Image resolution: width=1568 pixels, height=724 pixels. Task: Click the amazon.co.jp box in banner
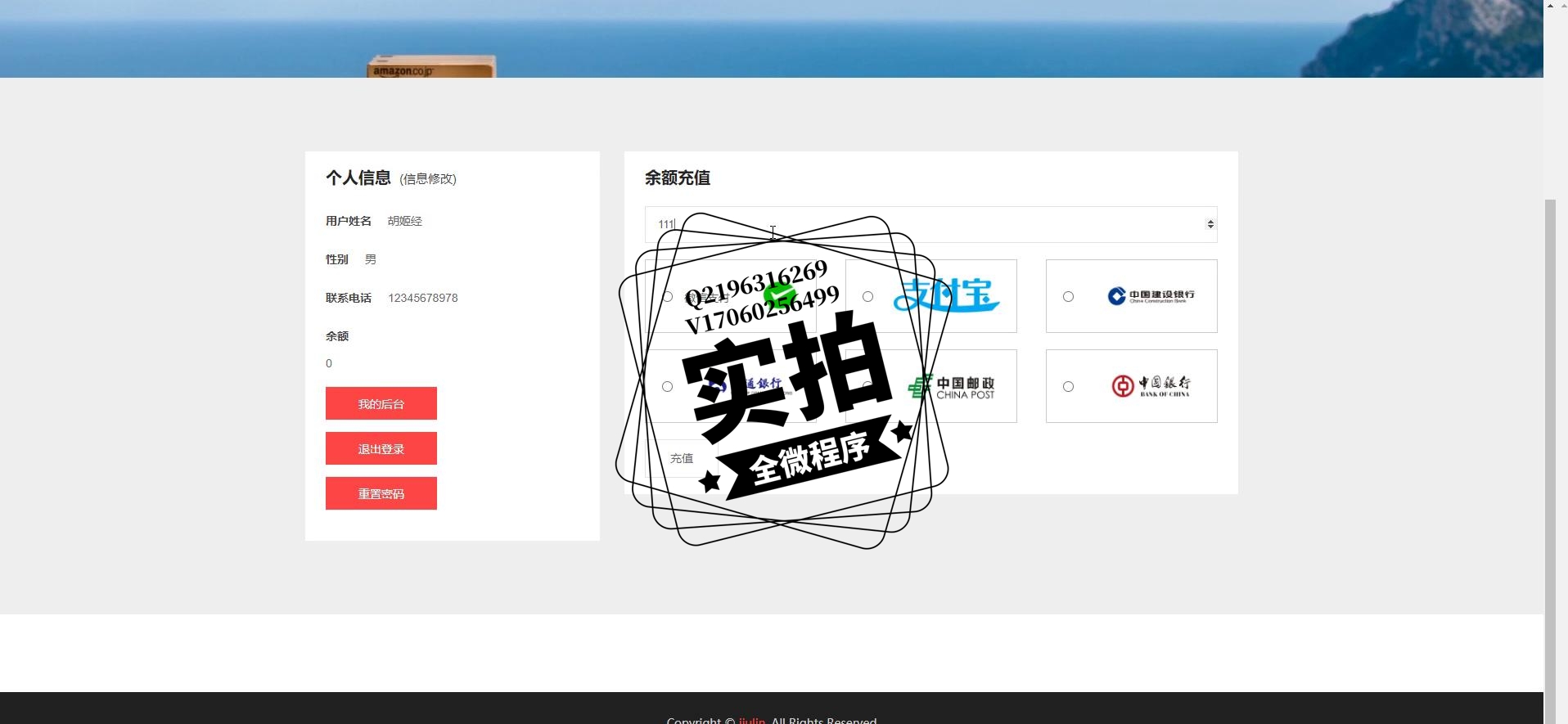point(431,66)
